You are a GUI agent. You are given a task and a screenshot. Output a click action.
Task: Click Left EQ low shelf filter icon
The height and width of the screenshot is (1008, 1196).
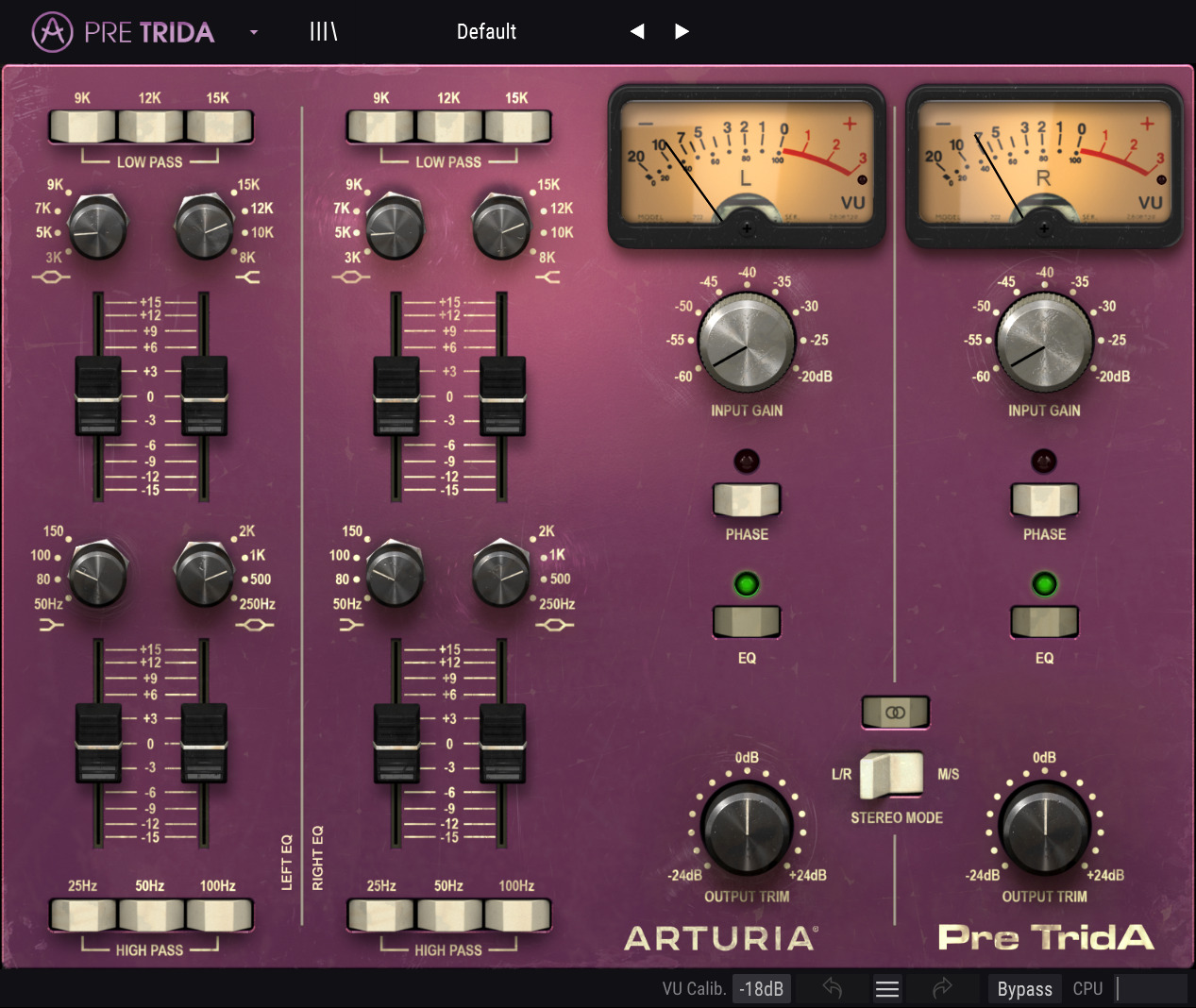[51, 625]
